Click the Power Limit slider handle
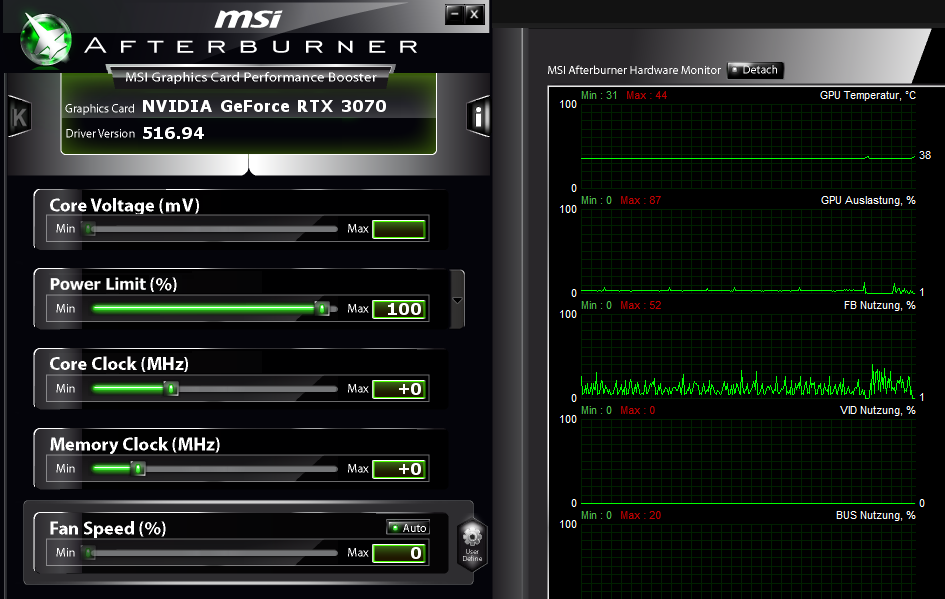The width and height of the screenshot is (945, 599). coord(322,309)
